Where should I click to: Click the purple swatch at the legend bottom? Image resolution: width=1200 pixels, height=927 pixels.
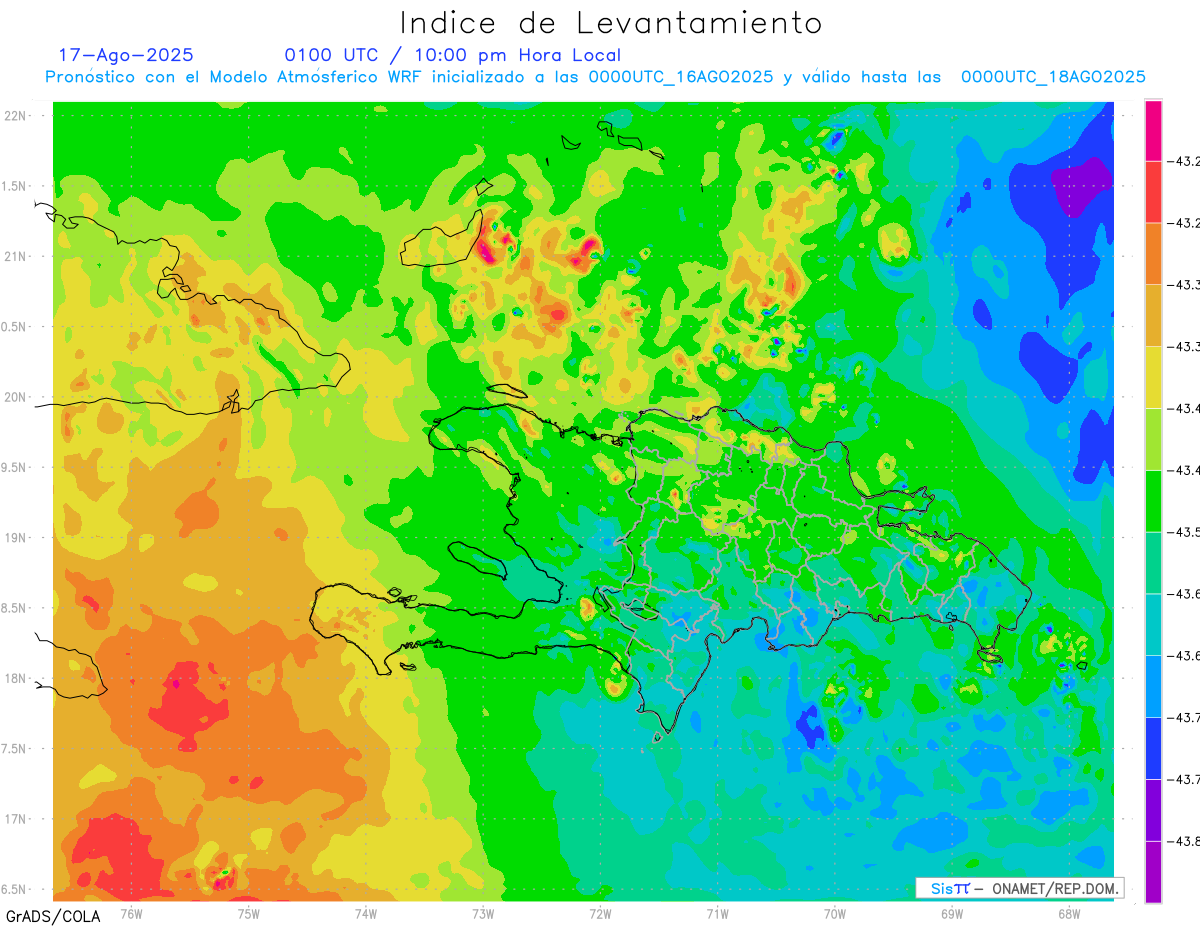click(x=1153, y=872)
